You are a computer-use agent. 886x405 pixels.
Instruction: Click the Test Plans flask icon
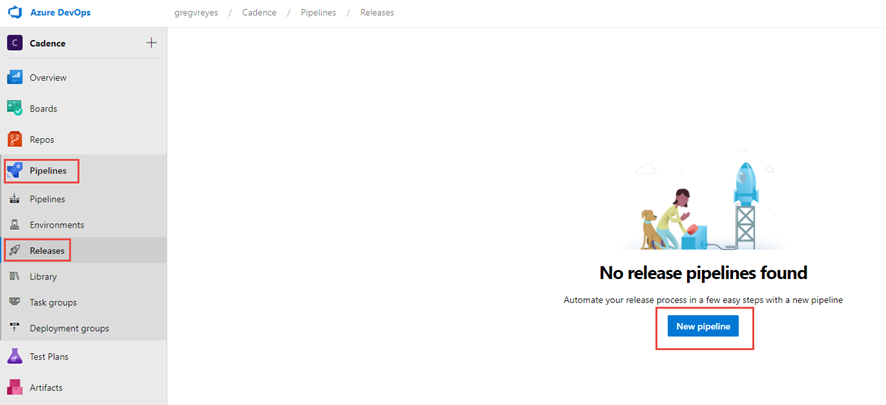tap(15, 356)
